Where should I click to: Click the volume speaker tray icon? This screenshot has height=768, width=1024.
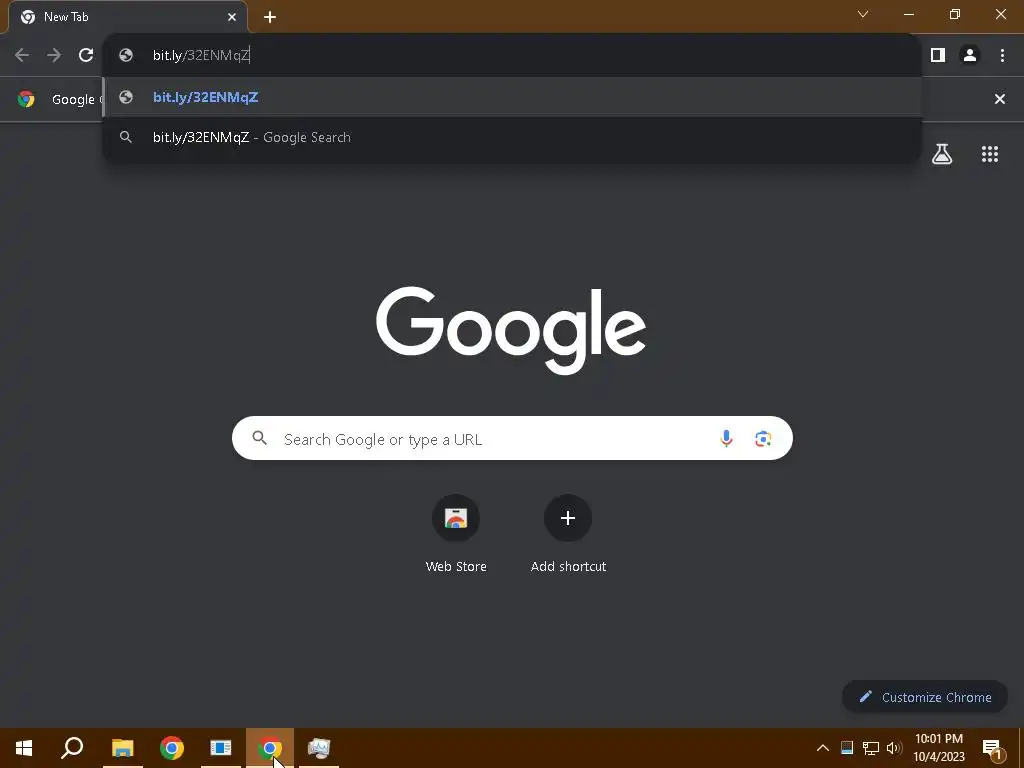[x=894, y=748]
